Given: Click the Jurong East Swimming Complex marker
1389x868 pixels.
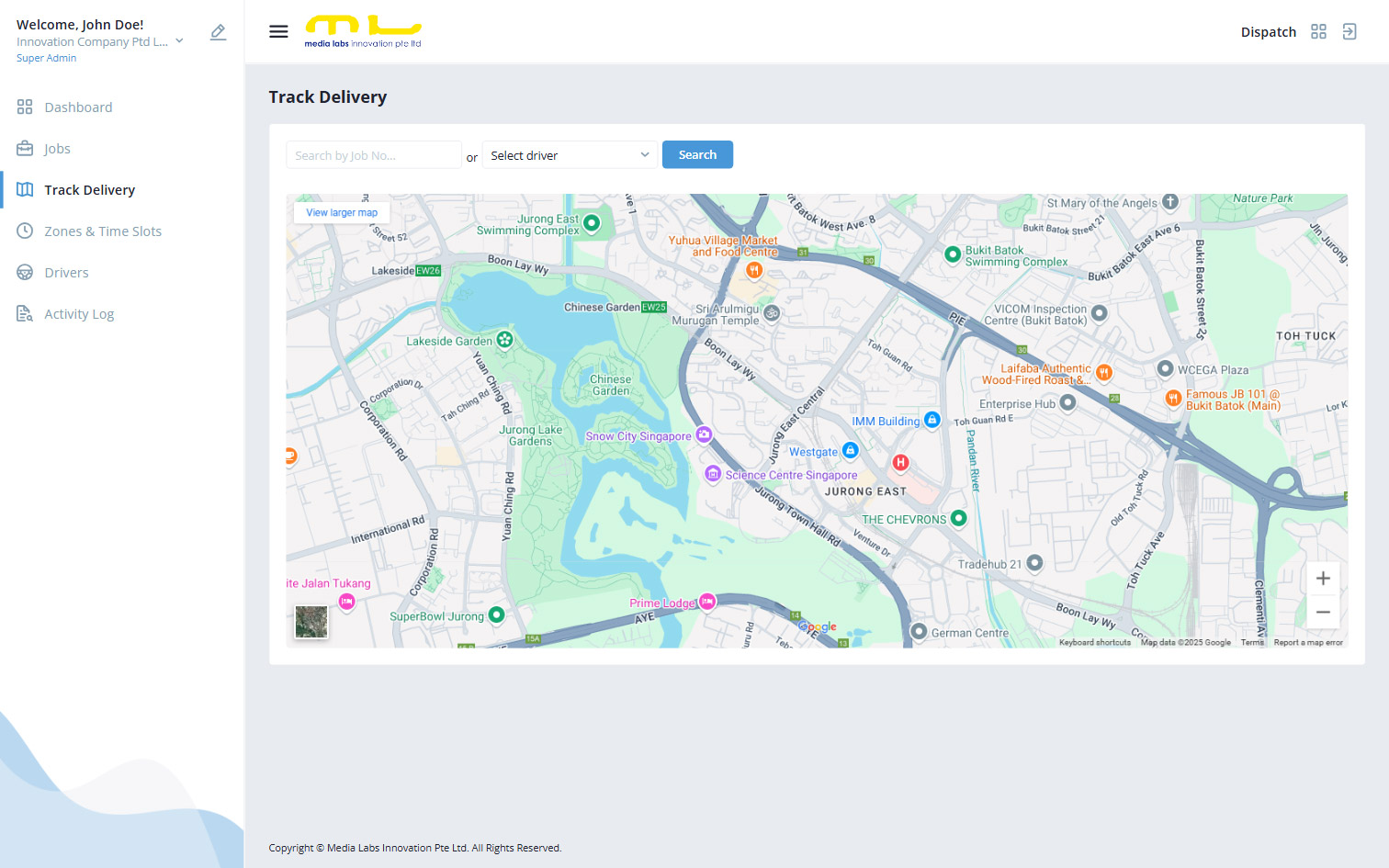Looking at the screenshot, I should point(592,222).
